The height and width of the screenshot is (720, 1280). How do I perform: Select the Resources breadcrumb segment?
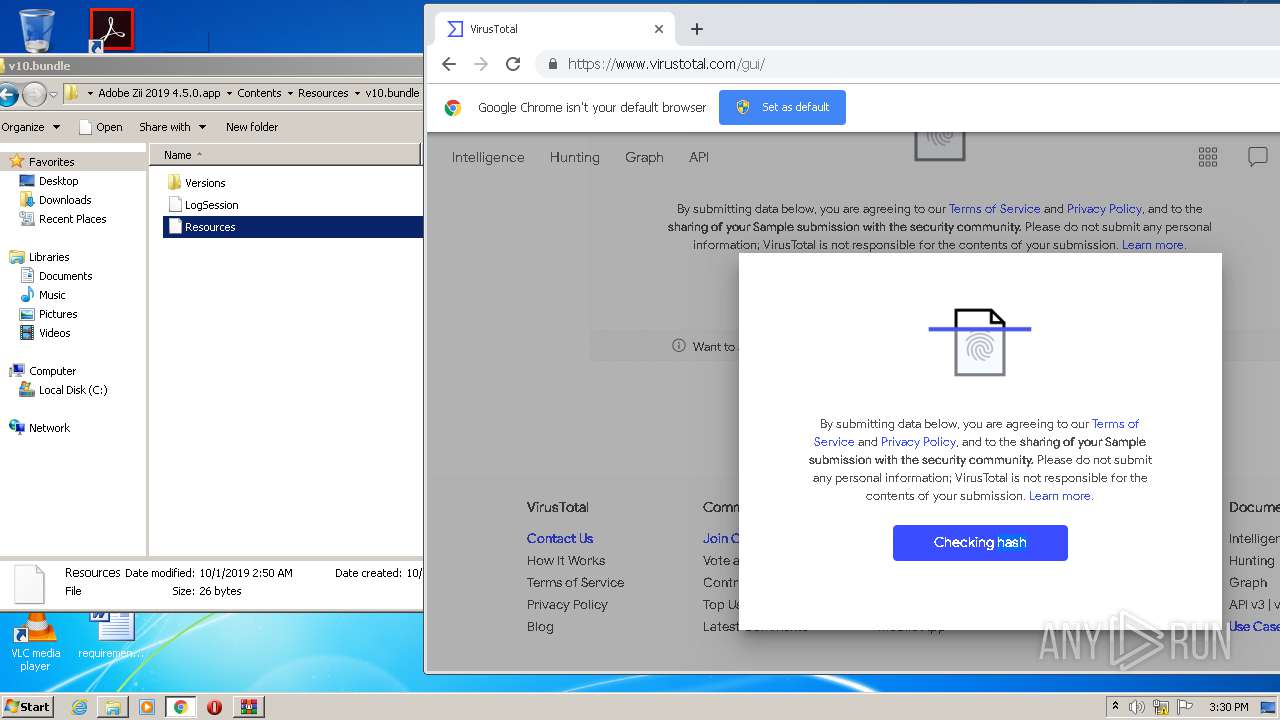(323, 93)
